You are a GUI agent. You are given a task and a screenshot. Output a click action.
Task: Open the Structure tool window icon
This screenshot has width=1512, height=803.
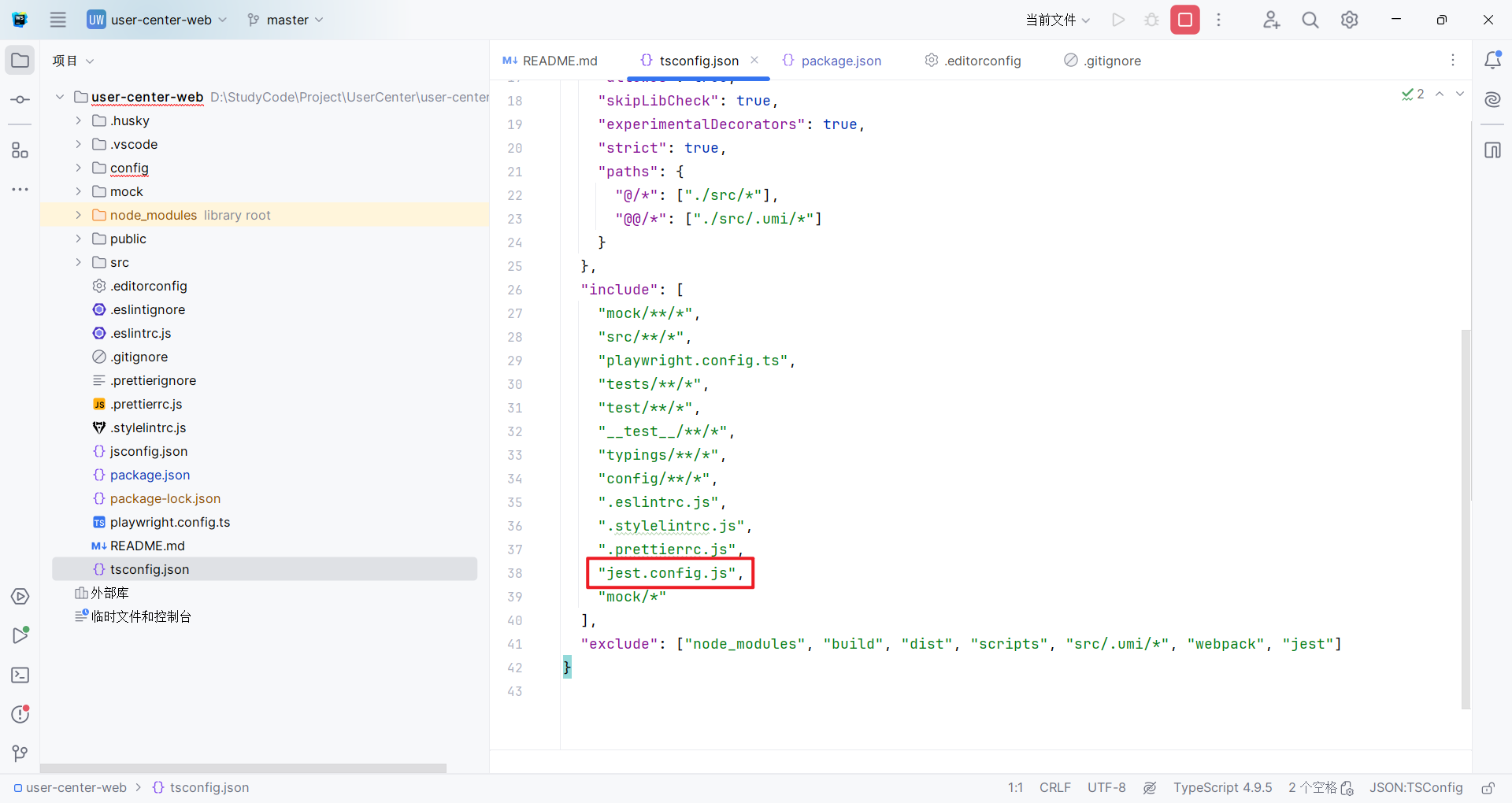coord(20,150)
